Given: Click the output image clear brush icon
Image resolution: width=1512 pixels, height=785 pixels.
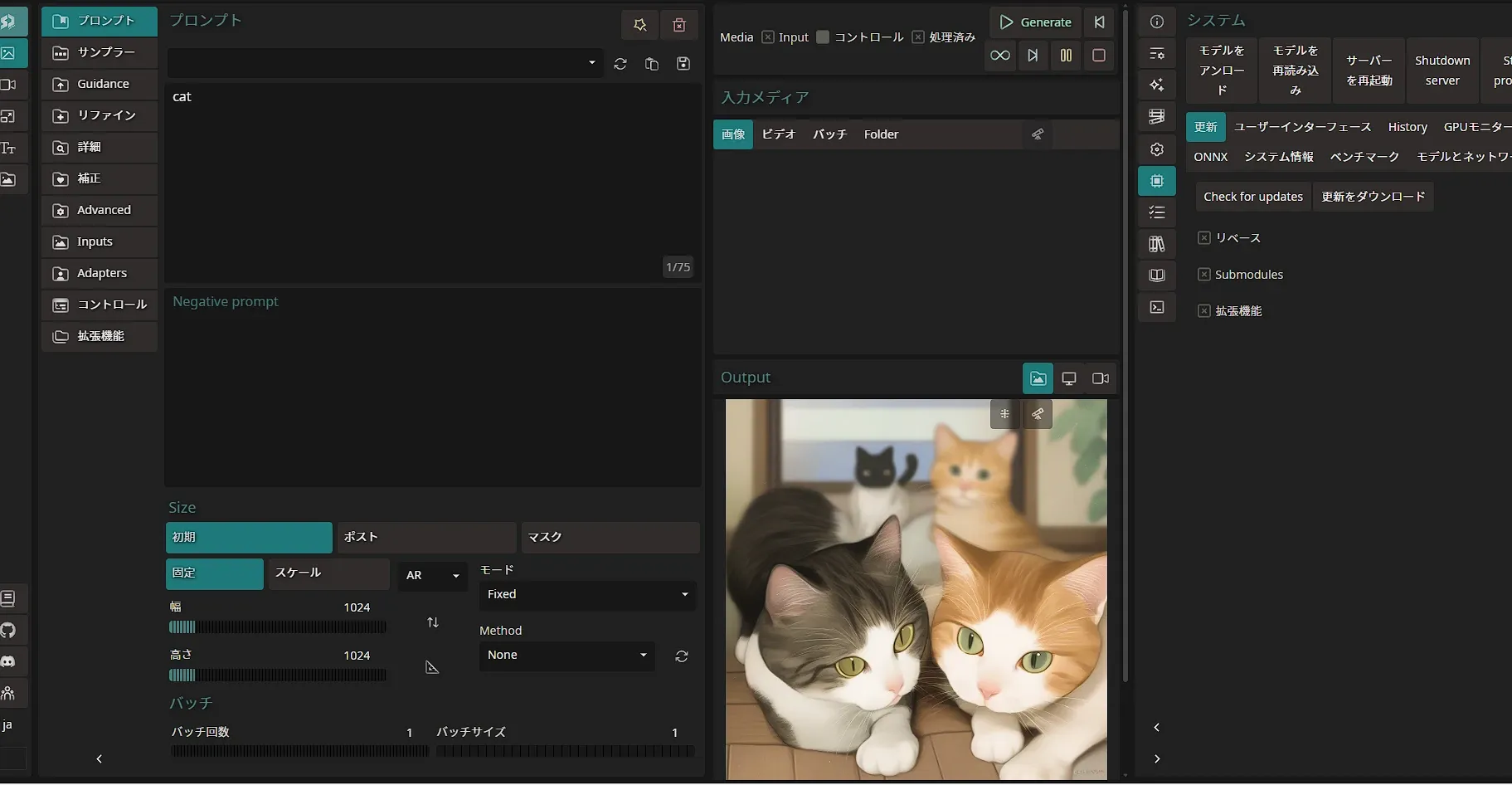Looking at the screenshot, I should (x=1038, y=414).
